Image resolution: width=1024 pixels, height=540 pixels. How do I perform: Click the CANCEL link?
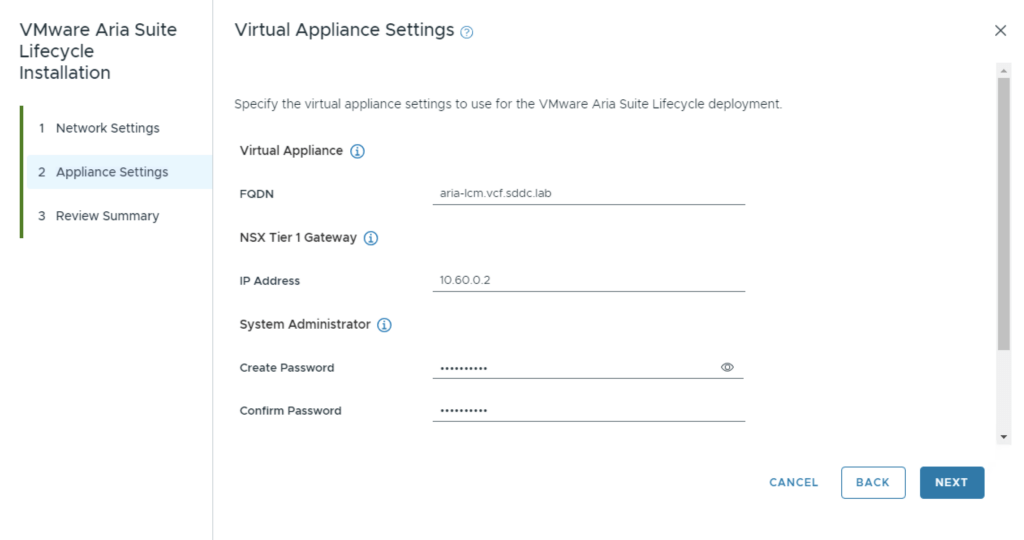click(x=793, y=482)
